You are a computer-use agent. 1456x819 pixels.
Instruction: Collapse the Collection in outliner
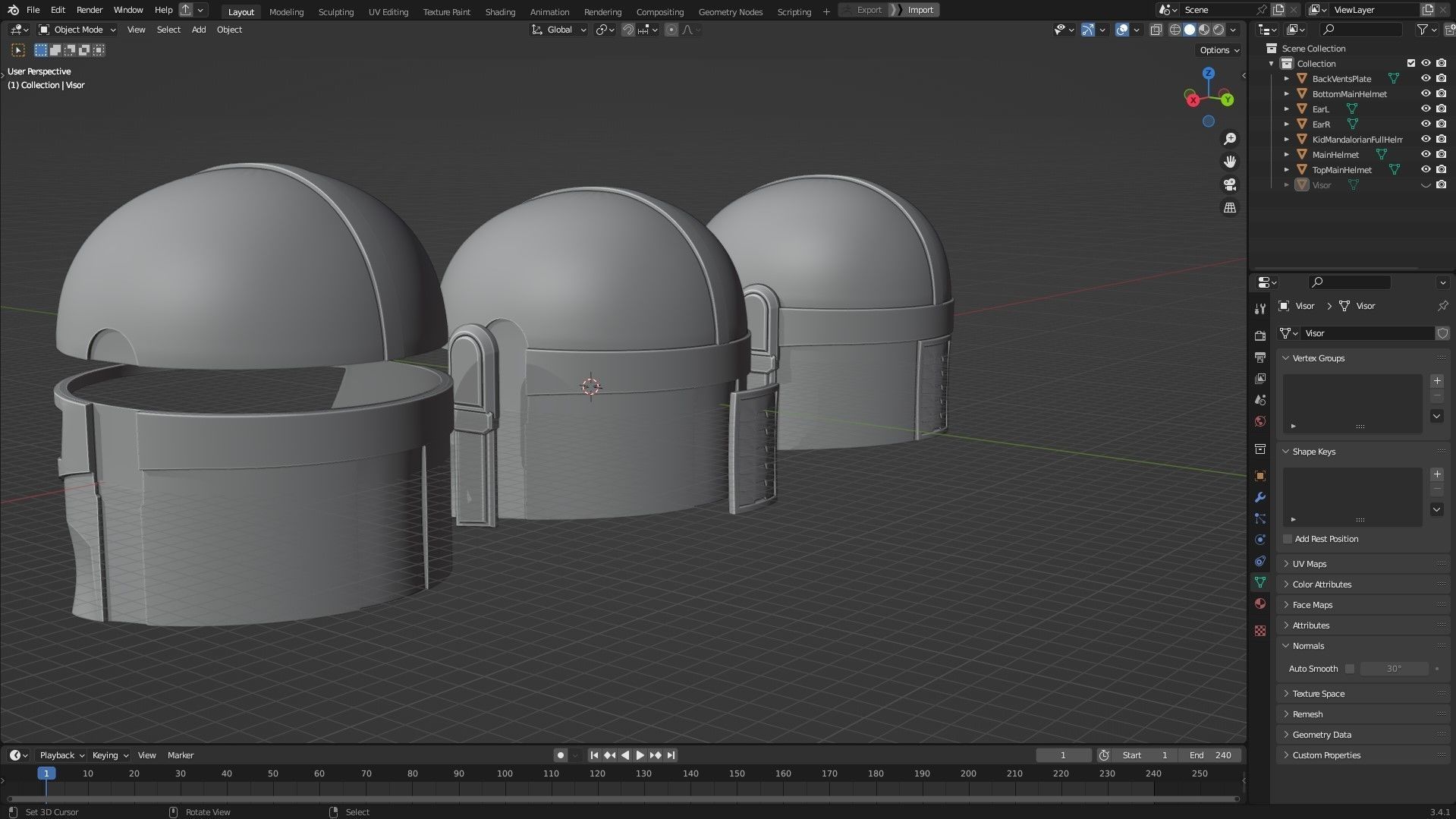[x=1272, y=63]
